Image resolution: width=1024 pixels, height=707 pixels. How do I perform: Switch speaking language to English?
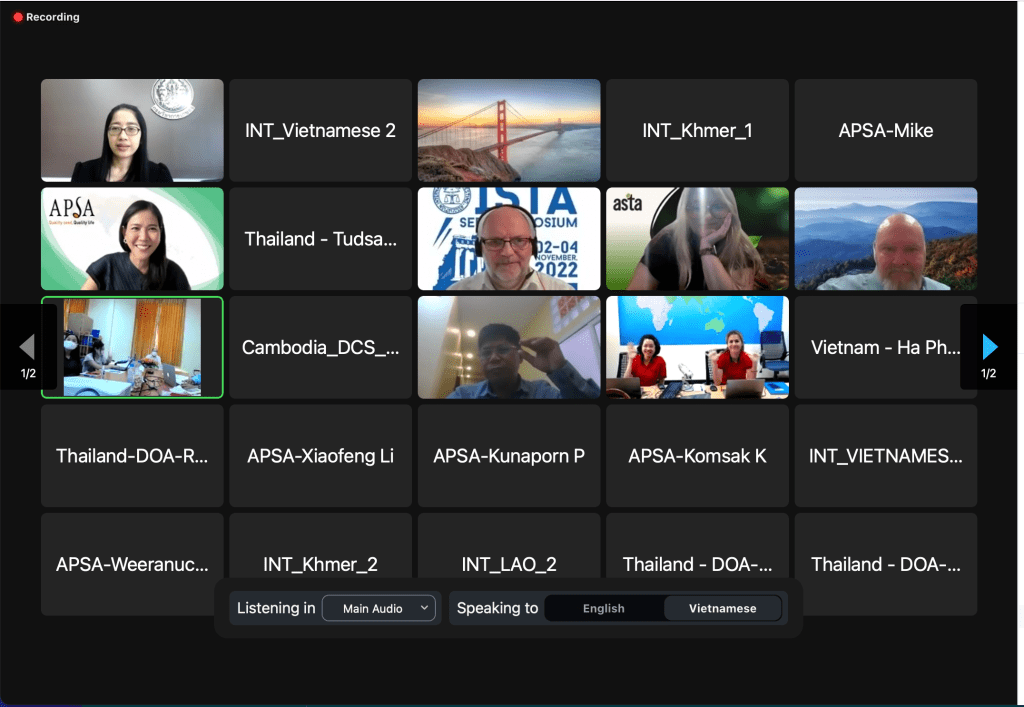click(604, 608)
